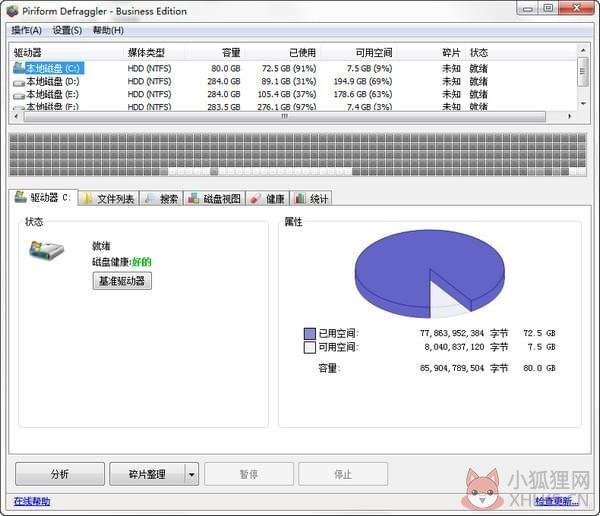Click the drive map block grid
Viewport: 600px width, 516px height.
click(x=298, y=155)
